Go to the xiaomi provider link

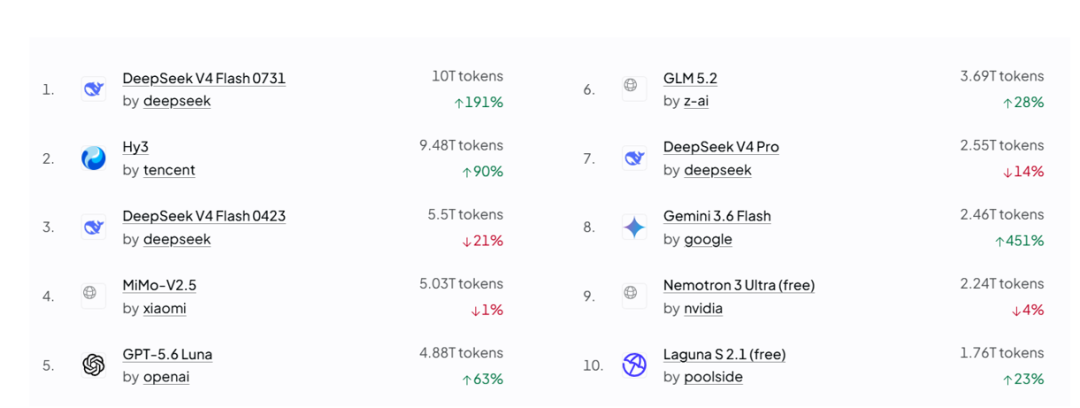click(165, 308)
